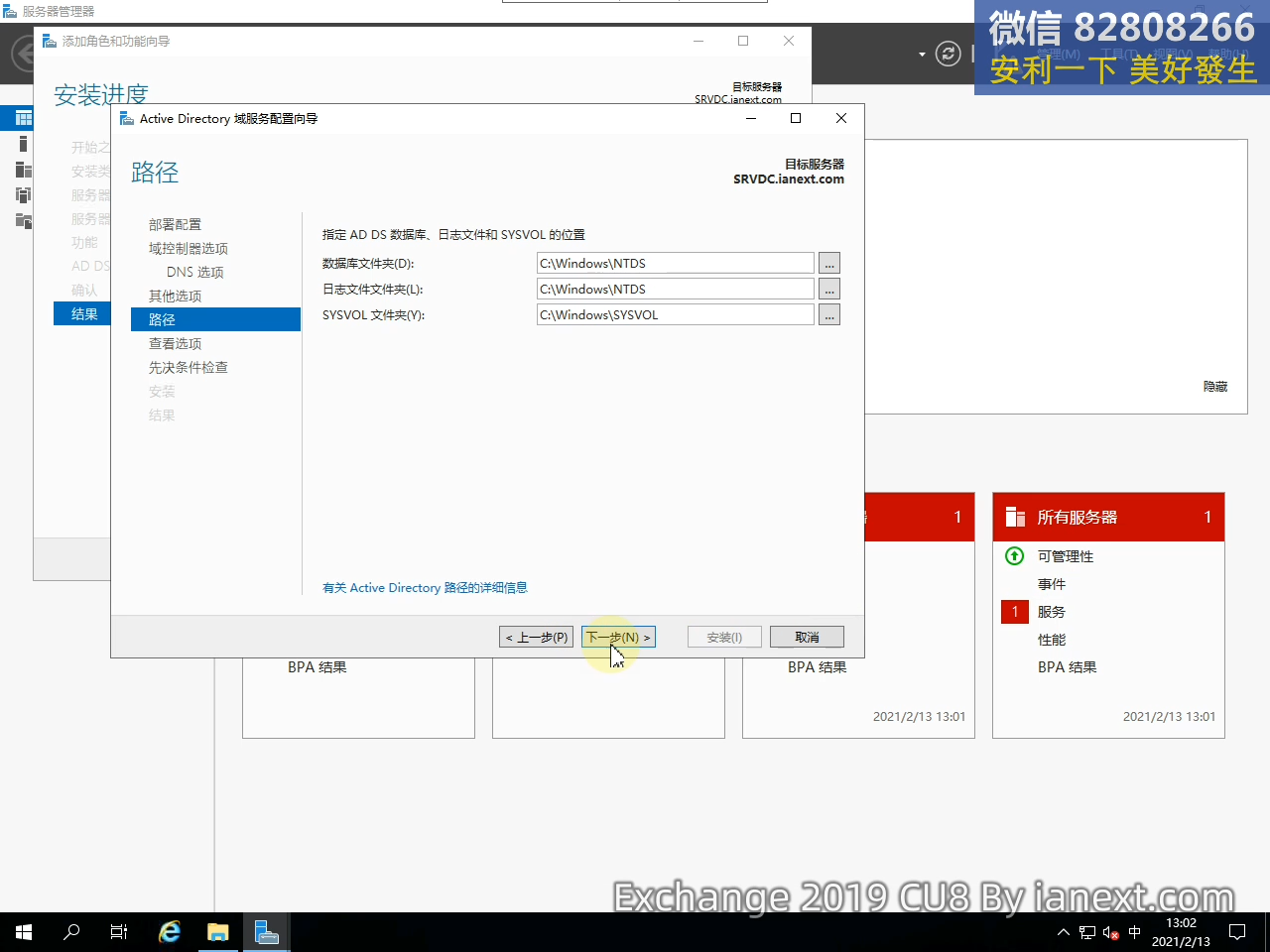Open 性能 in the 所有服务器 tile

click(1052, 640)
